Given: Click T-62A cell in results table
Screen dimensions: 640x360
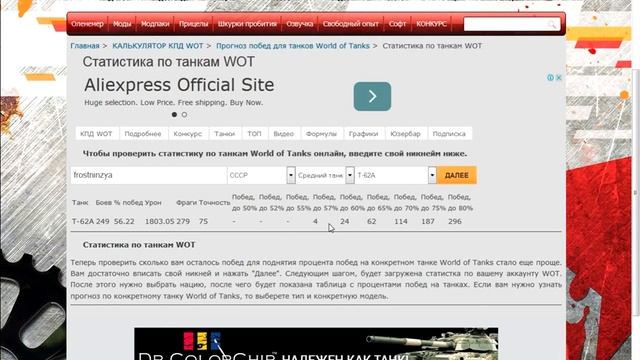Looking at the screenshot, I should coord(83,221).
